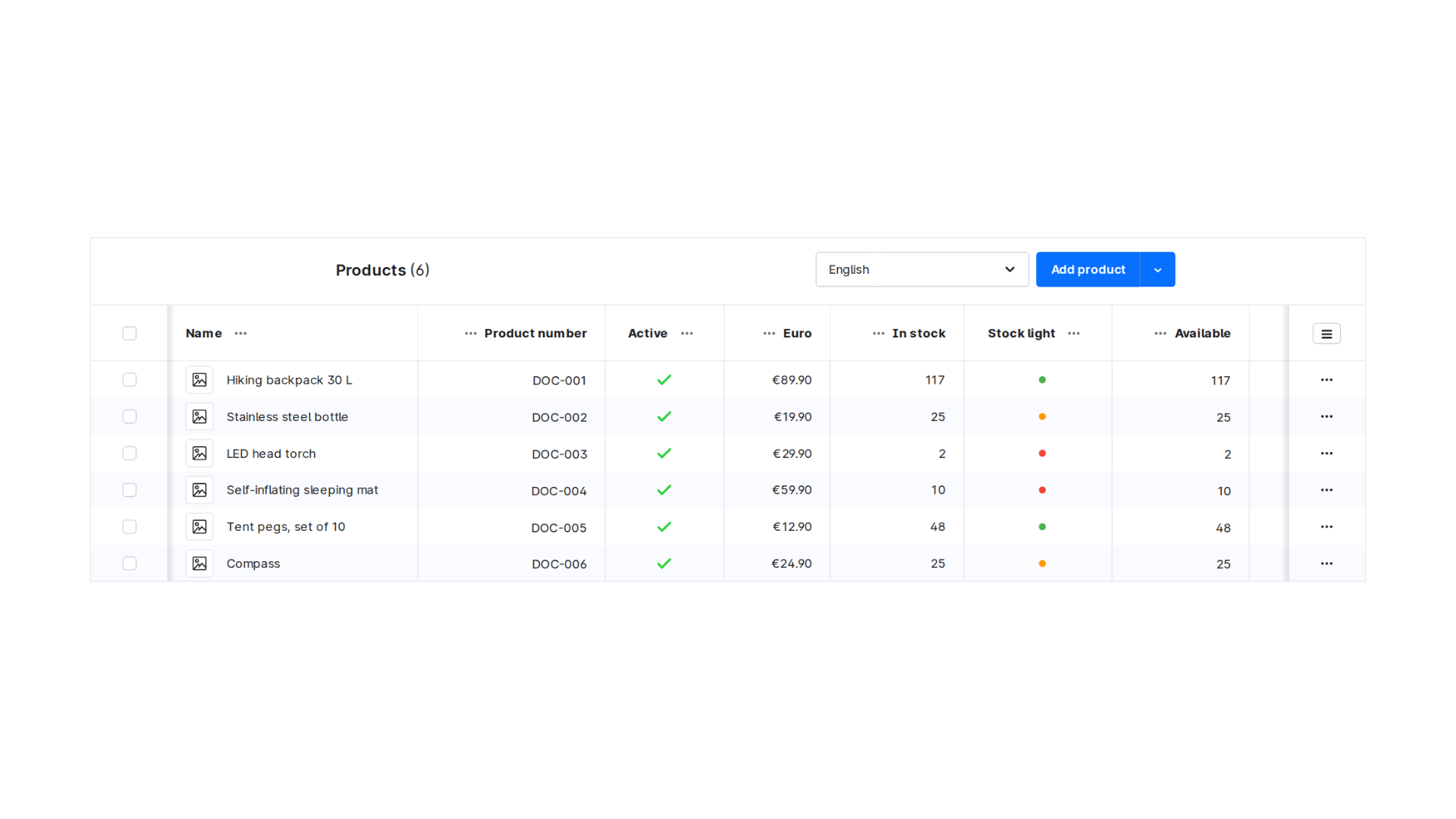Click the image placeholder for Self-inflating sleeping mat

[x=199, y=490]
